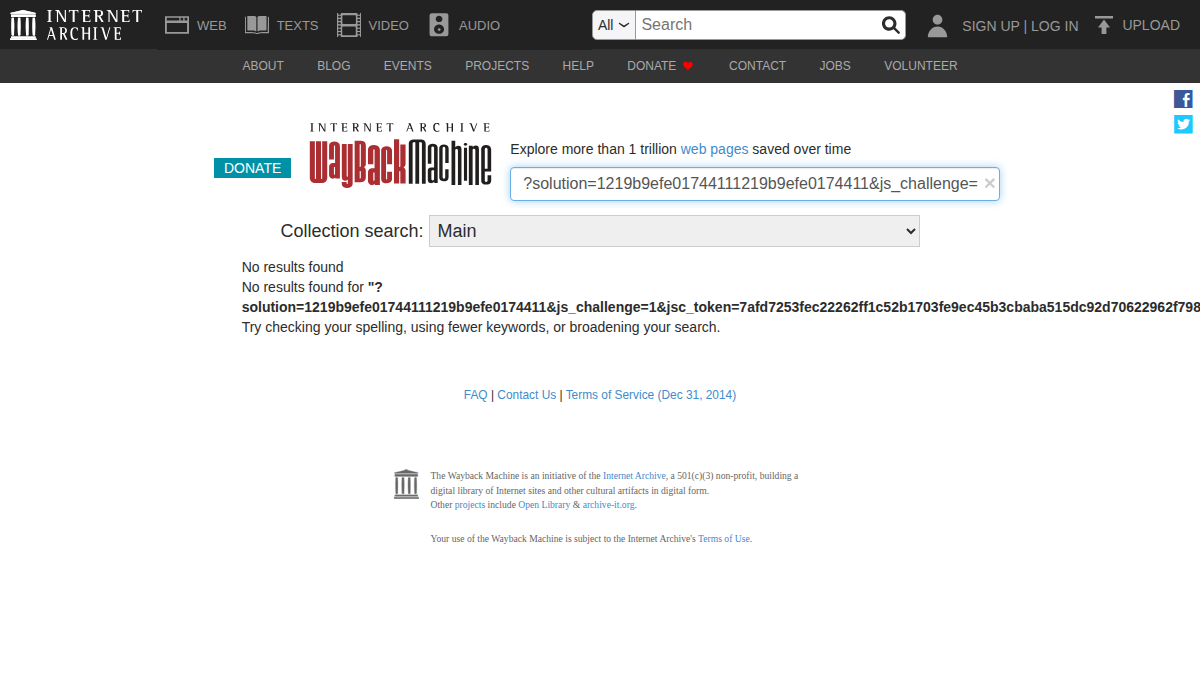Open Terms of Service (Dec 31, 2014)
This screenshot has width=1200, height=675.
pyautogui.click(x=651, y=395)
